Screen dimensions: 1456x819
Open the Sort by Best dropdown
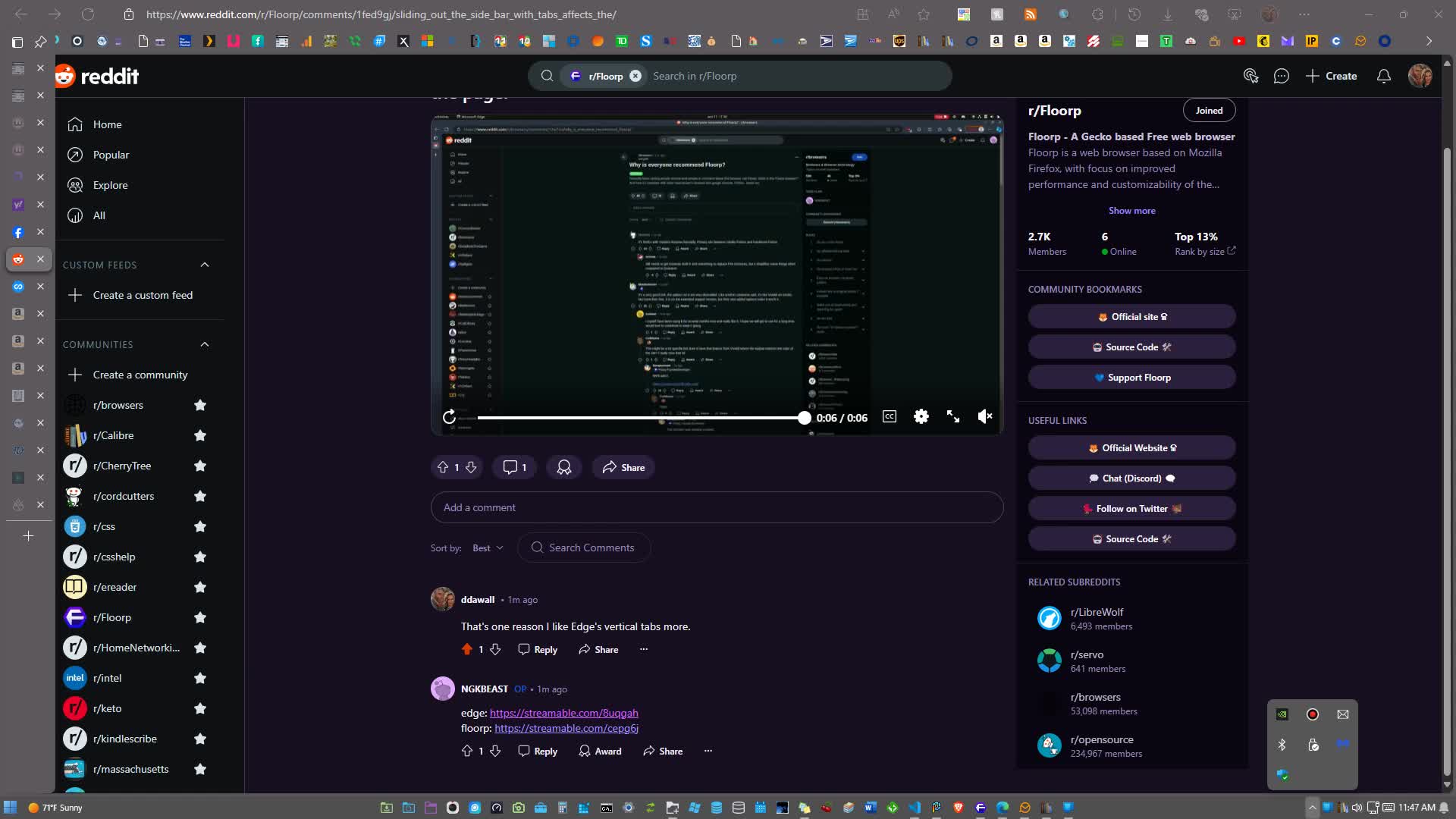point(486,548)
